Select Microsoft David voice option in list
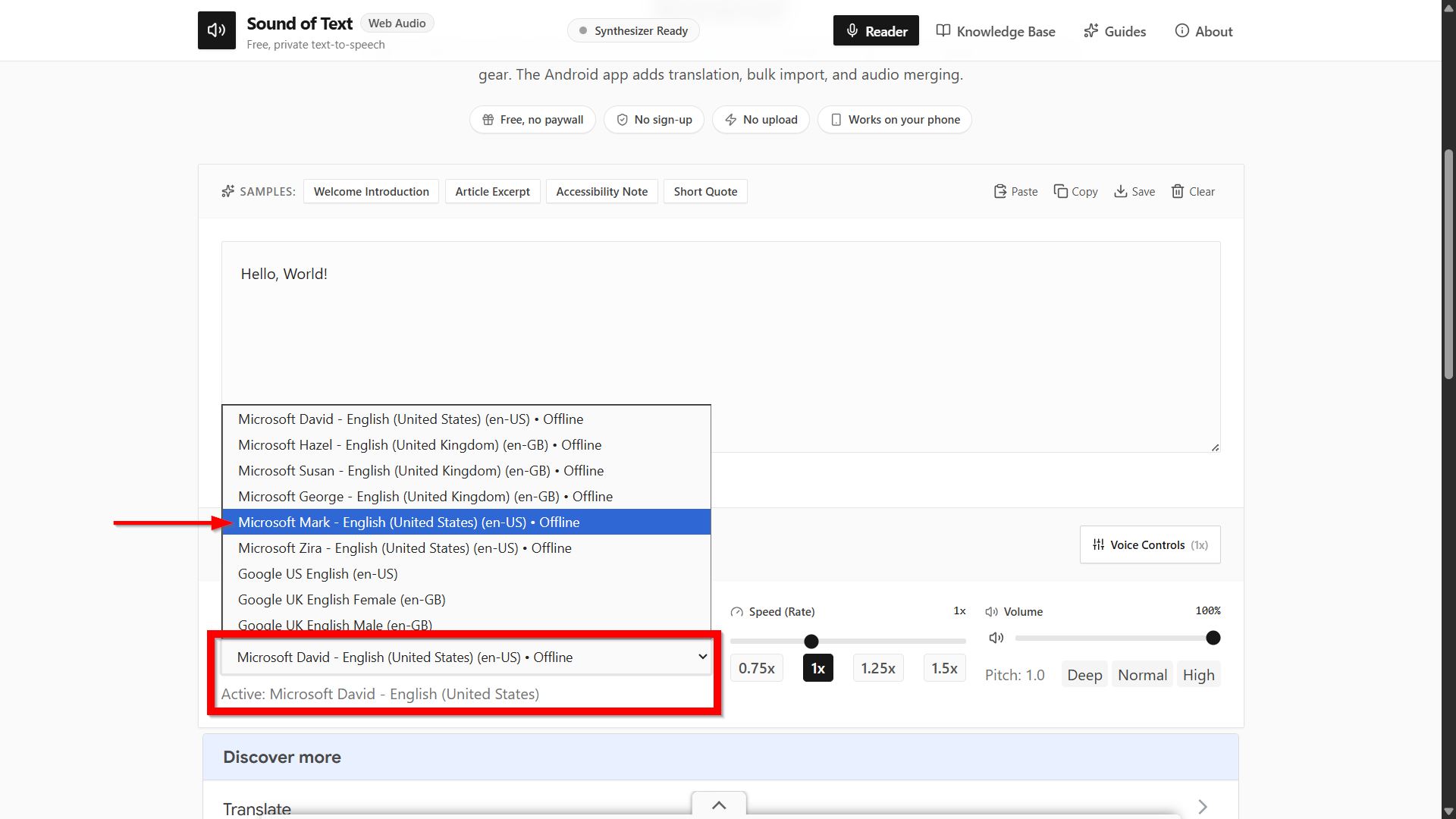1456x819 pixels. pyautogui.click(x=466, y=419)
